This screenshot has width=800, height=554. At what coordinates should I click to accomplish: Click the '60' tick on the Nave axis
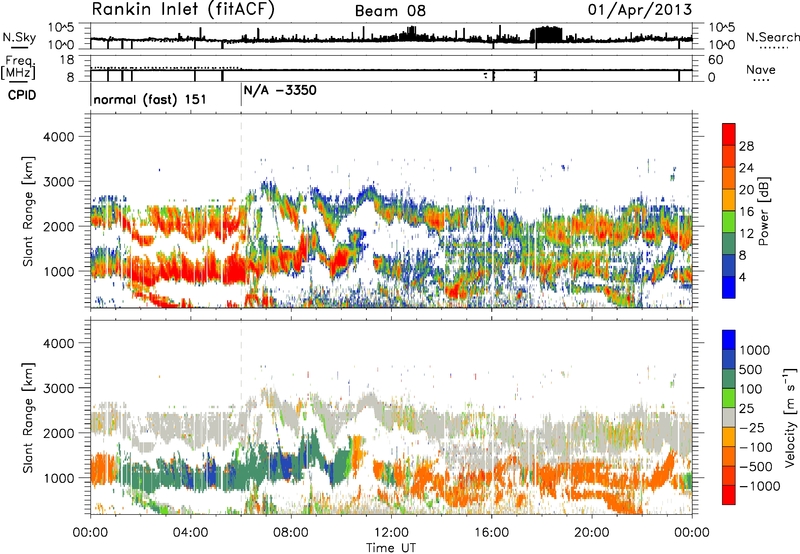(x=715, y=60)
